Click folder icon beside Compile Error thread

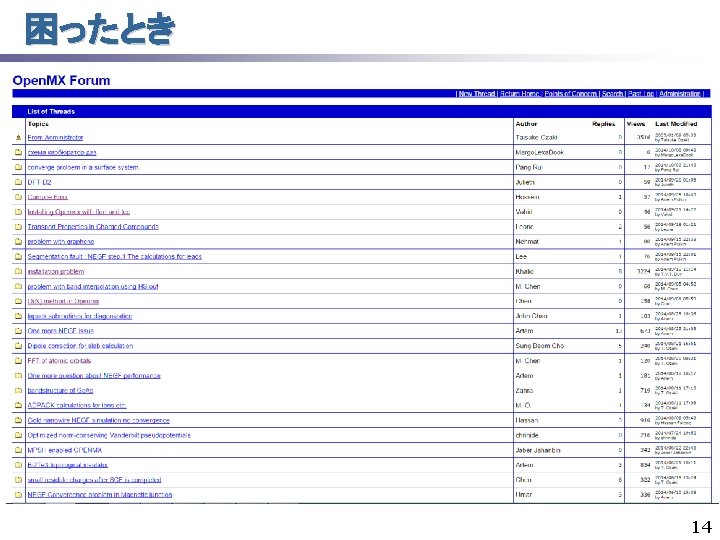click(x=18, y=197)
